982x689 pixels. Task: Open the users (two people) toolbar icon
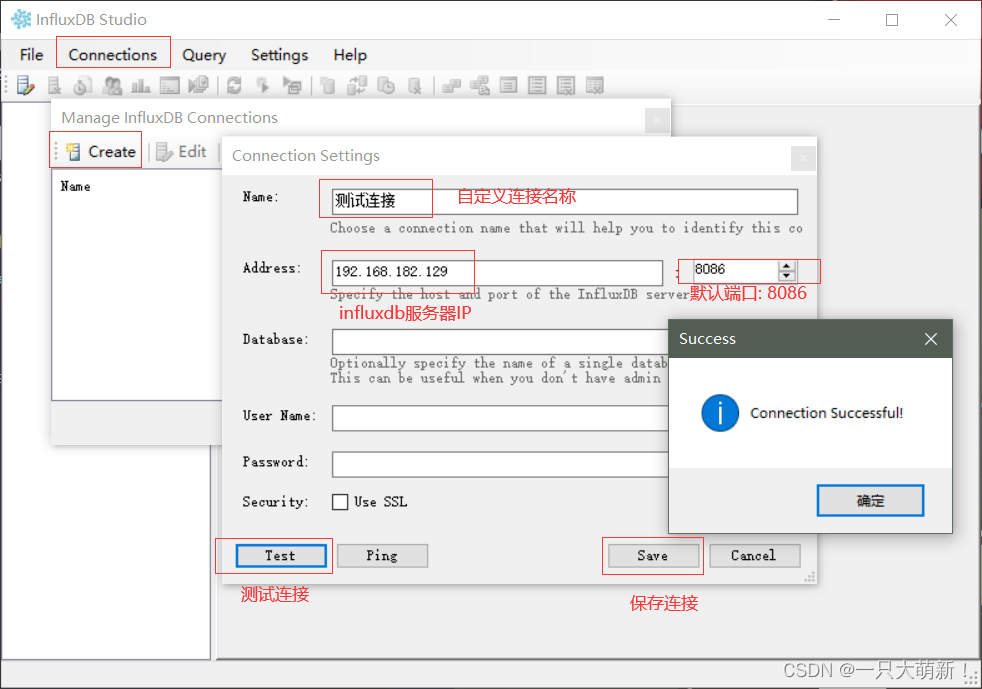coord(112,85)
